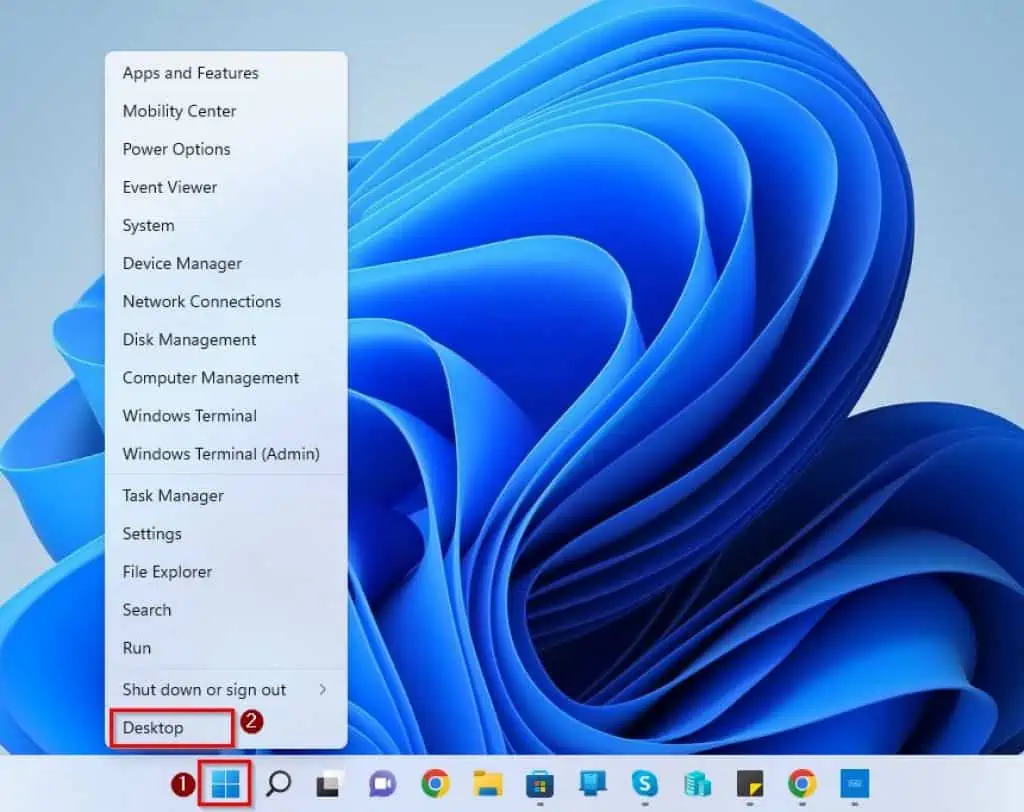Viewport: 1024px width, 812px height.
Task: Launch Event Viewer
Action: [x=226, y=187]
